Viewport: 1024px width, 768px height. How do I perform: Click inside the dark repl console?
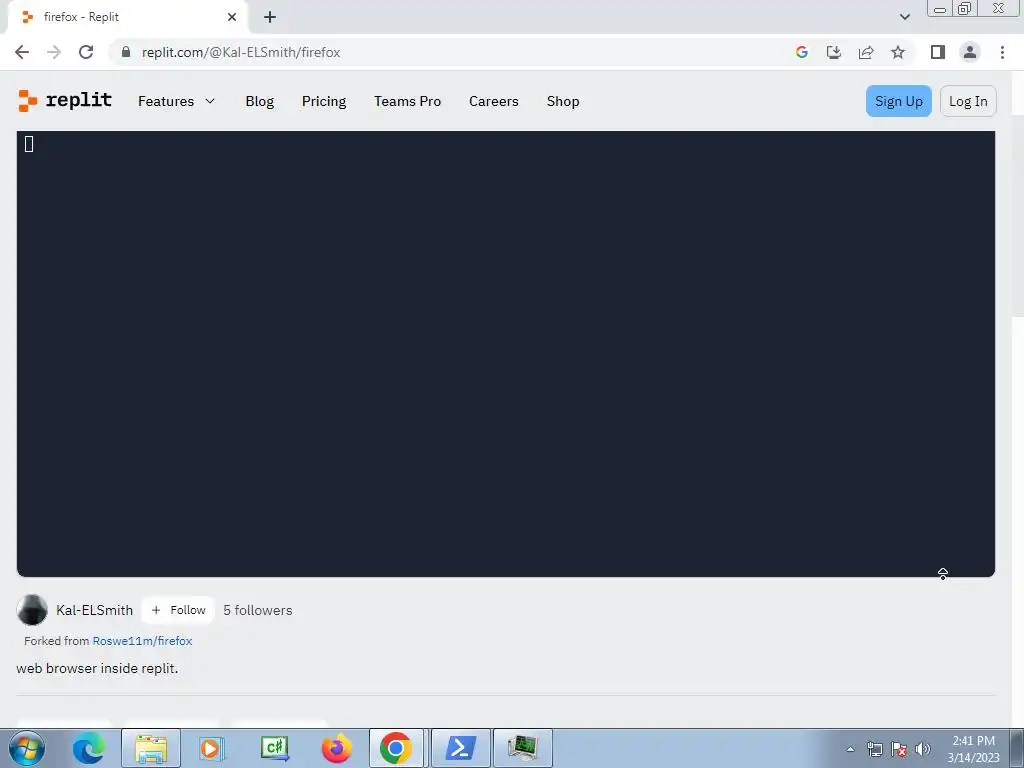tap(505, 353)
